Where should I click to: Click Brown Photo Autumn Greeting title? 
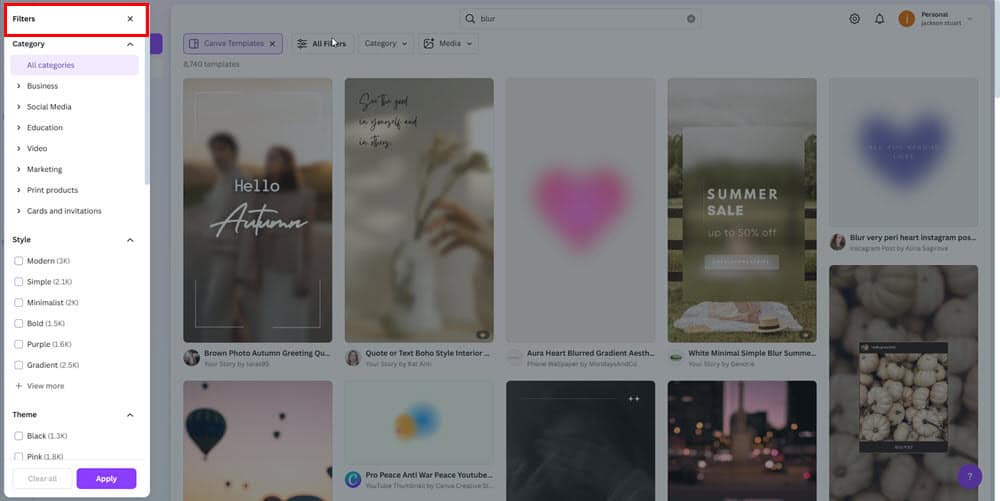(x=267, y=353)
